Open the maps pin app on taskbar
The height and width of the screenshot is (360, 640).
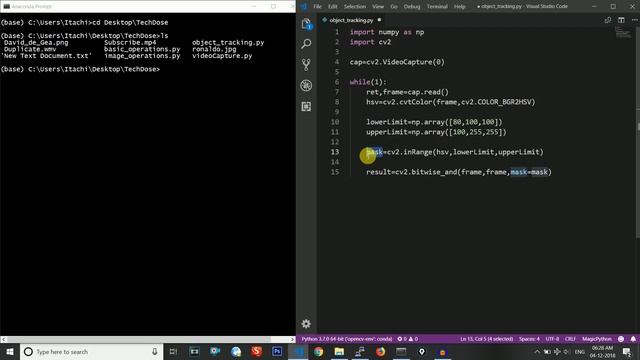(x=422, y=351)
